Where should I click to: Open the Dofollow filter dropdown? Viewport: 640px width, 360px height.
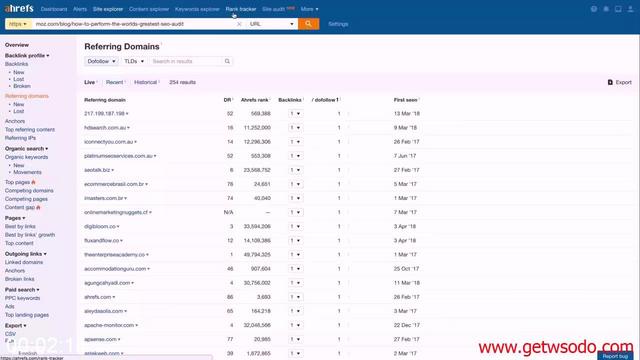pyautogui.click(x=101, y=61)
